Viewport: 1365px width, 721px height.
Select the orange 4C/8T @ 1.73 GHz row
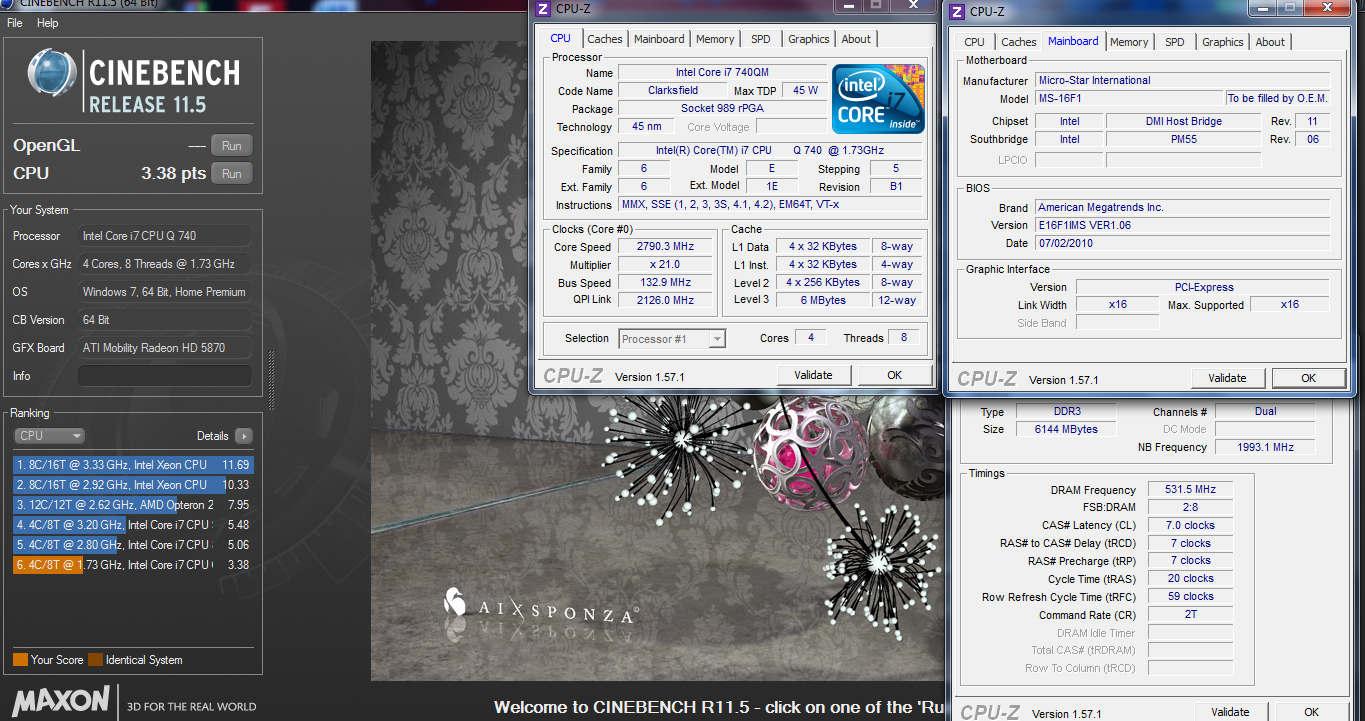click(133, 565)
